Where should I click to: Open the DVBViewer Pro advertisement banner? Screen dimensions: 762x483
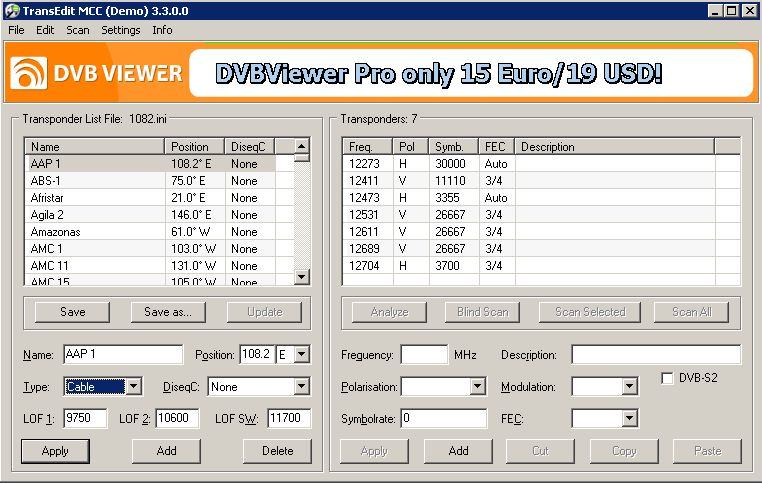pos(470,72)
